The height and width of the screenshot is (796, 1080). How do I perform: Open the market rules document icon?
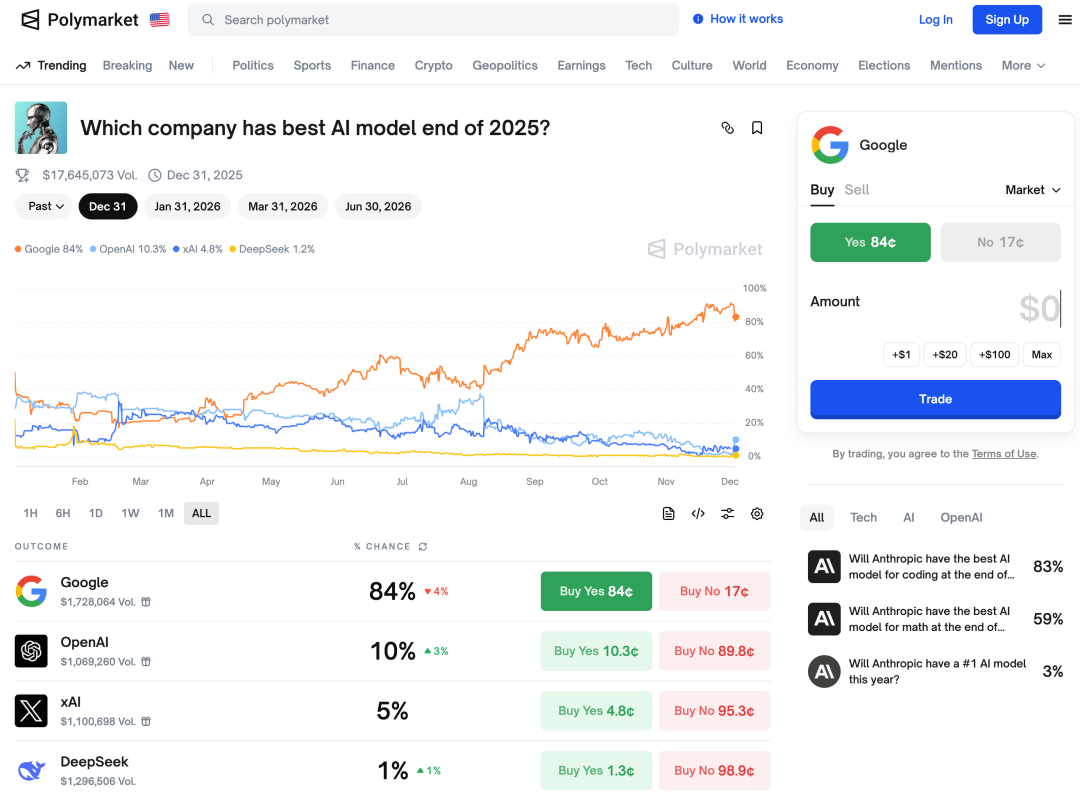(668, 513)
